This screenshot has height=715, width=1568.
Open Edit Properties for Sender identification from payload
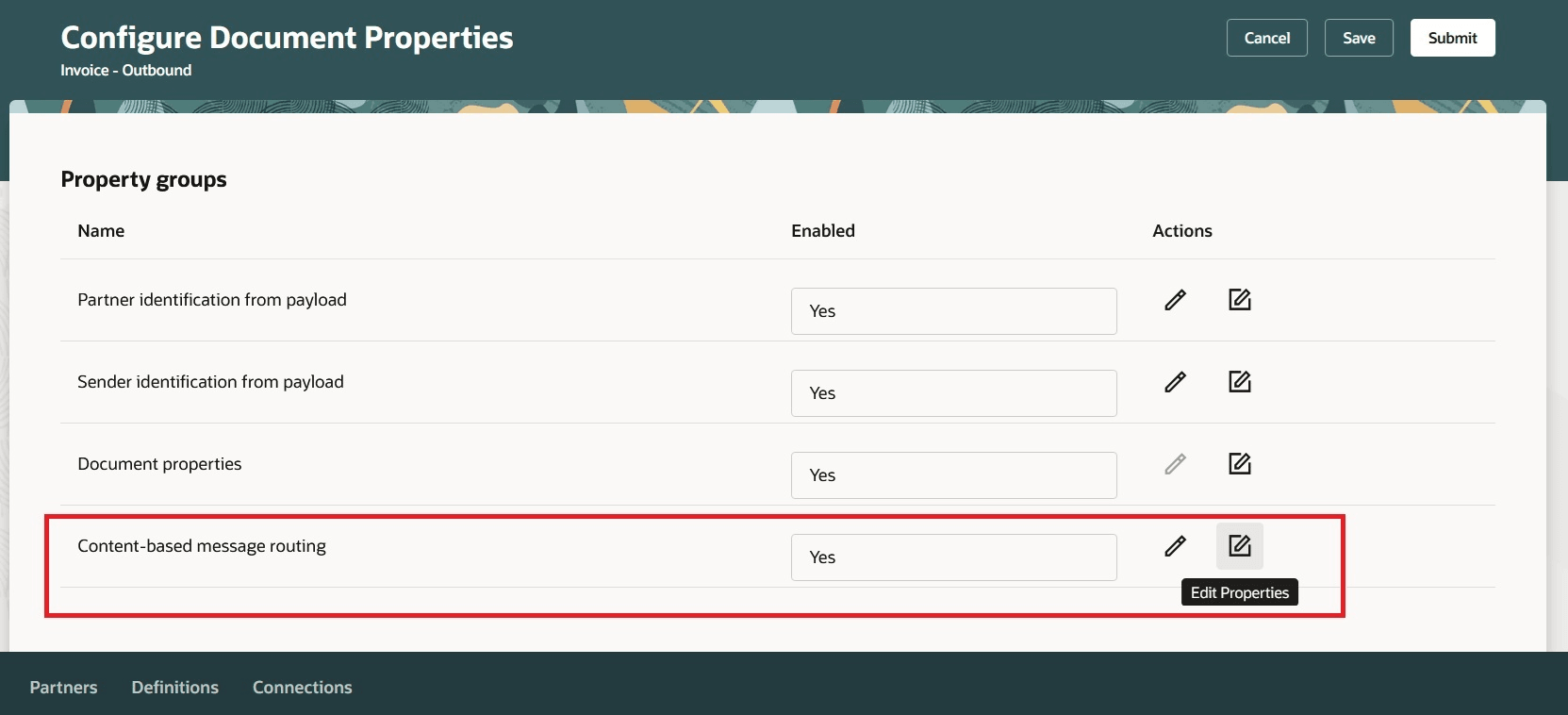[1240, 382]
